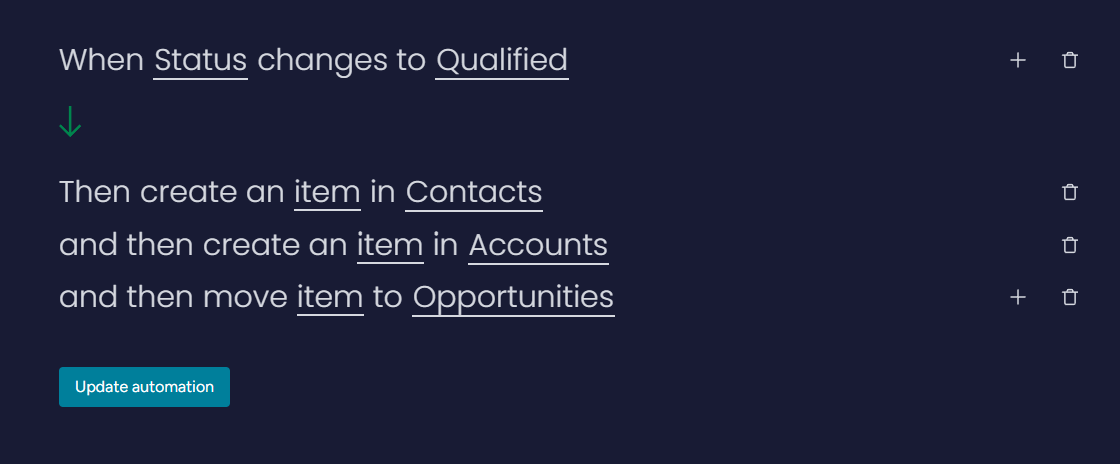Screen dimensions: 1120x464
Task: Delete the move item to Opportunities action
Action: tap(1070, 297)
